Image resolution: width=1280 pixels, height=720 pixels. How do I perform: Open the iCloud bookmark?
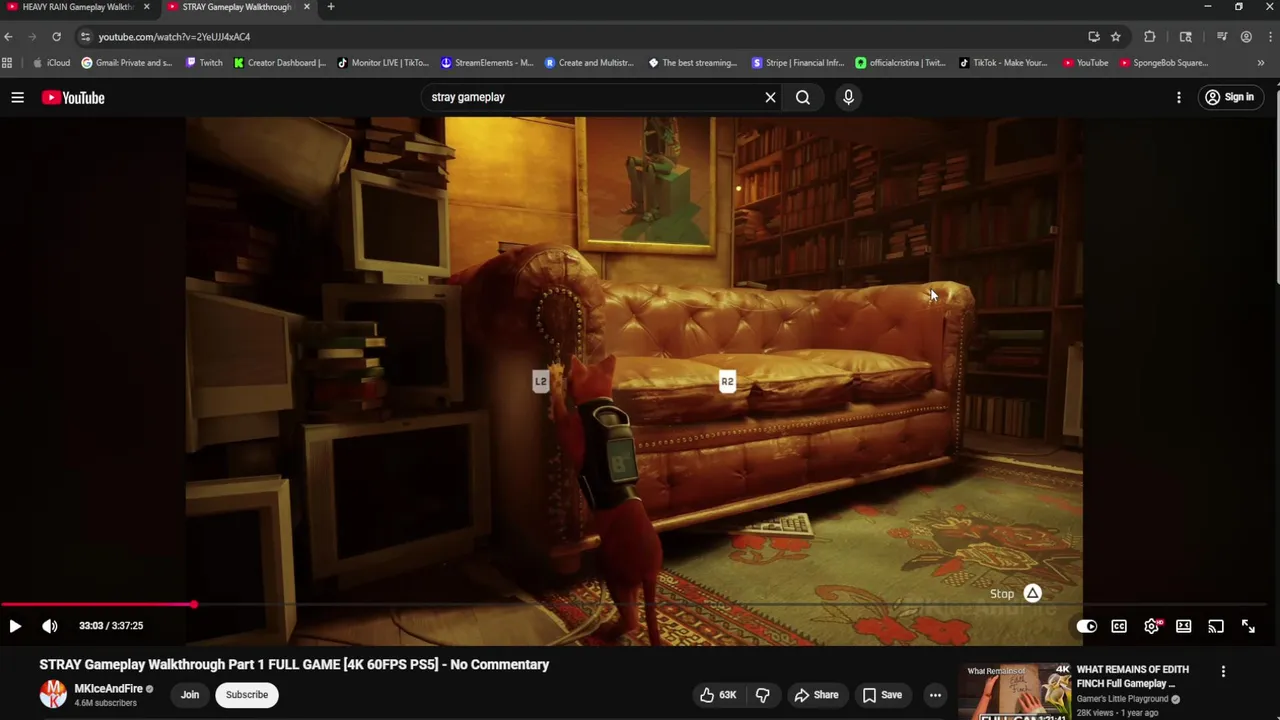coord(51,63)
